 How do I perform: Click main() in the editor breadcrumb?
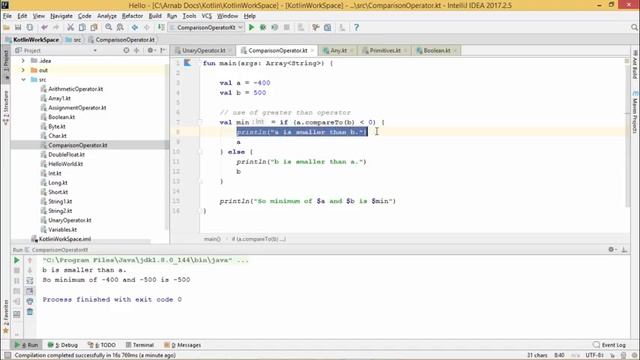point(212,239)
